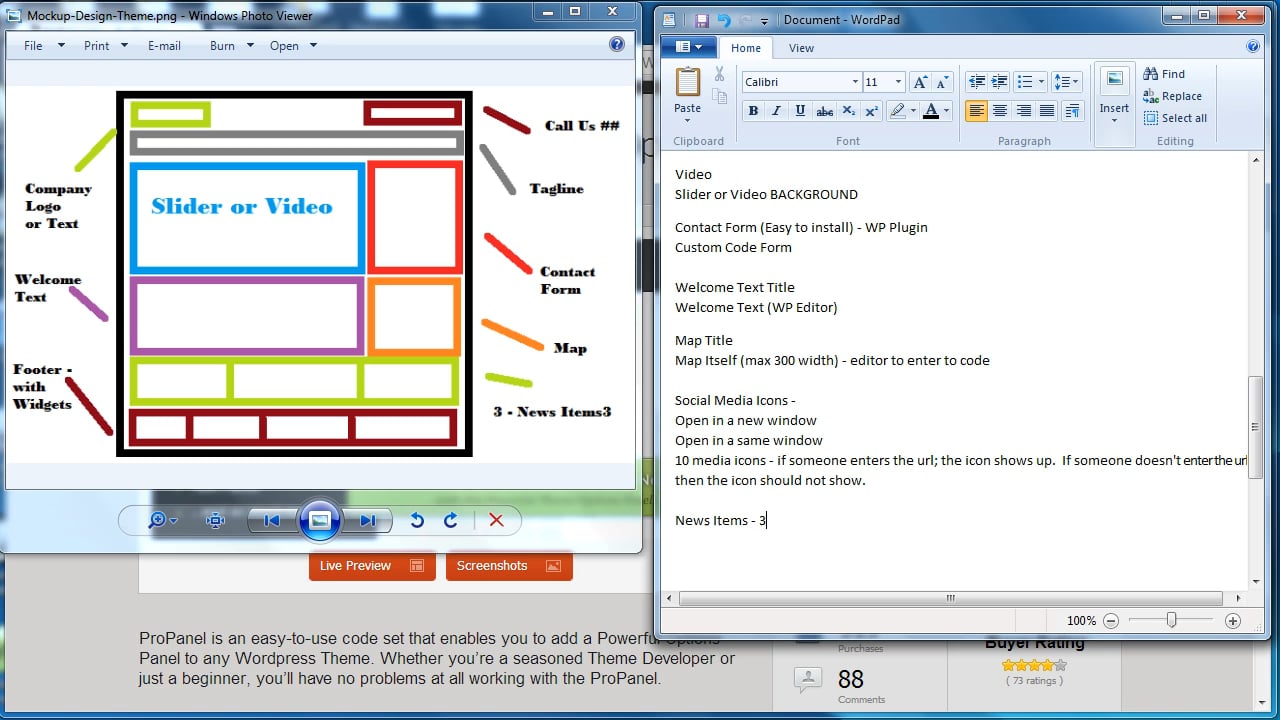The width and height of the screenshot is (1280, 720).
Task: Switch to the View tab in WordPad
Action: click(801, 47)
